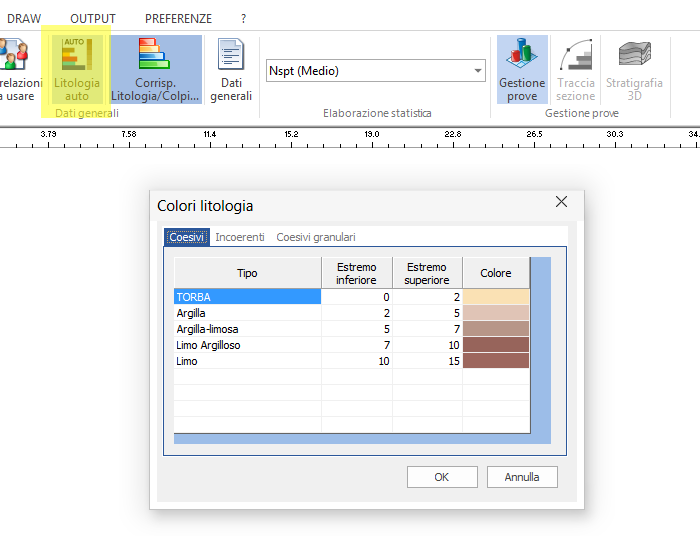Select the Argilla-limosa row name
This screenshot has width=700, height=554.
click(247, 329)
